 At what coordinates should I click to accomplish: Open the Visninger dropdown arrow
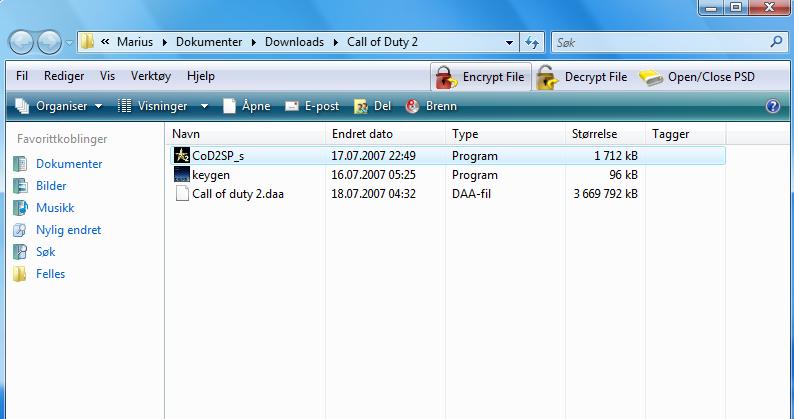[x=204, y=106]
